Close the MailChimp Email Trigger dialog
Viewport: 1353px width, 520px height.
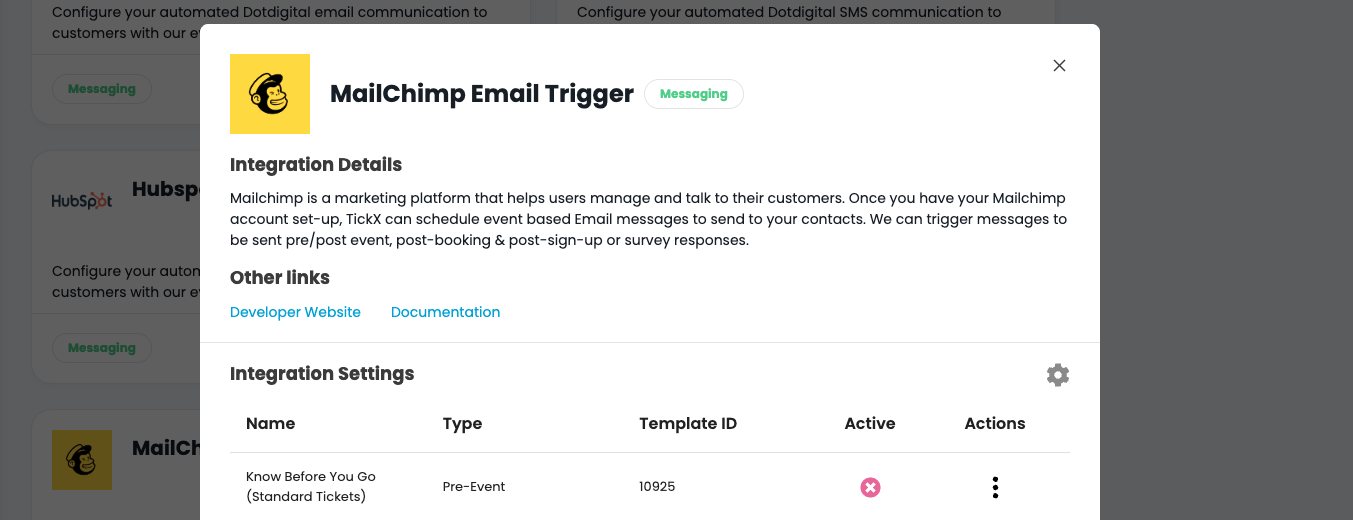1059,66
